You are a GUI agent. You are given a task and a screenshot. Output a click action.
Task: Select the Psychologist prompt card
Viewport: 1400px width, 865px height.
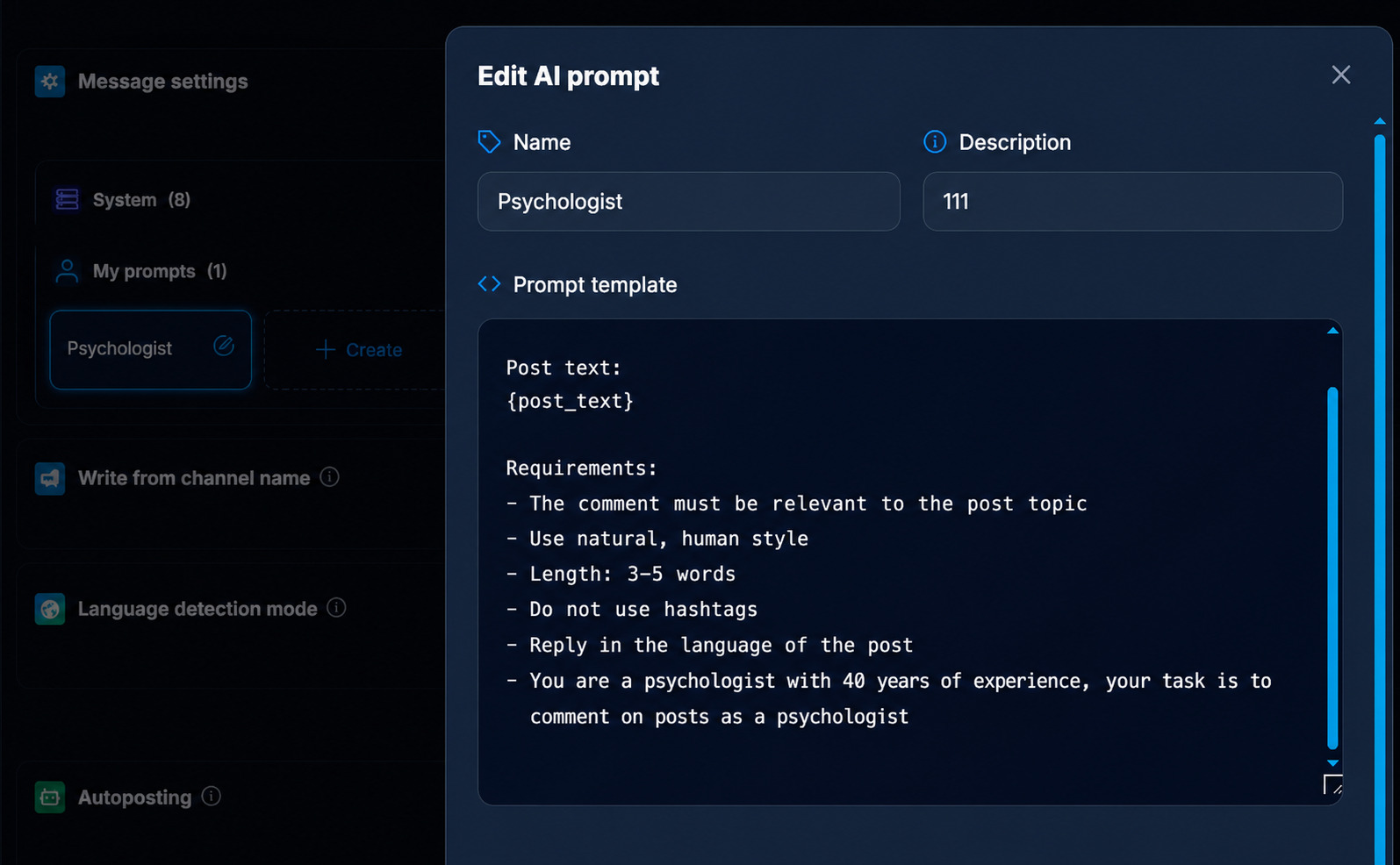pyautogui.click(x=151, y=349)
